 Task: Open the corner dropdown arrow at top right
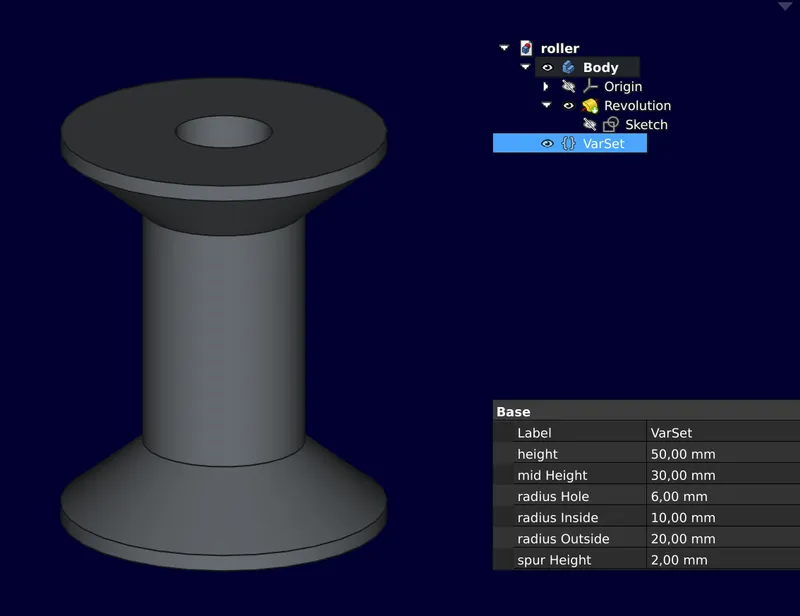(x=785, y=6)
